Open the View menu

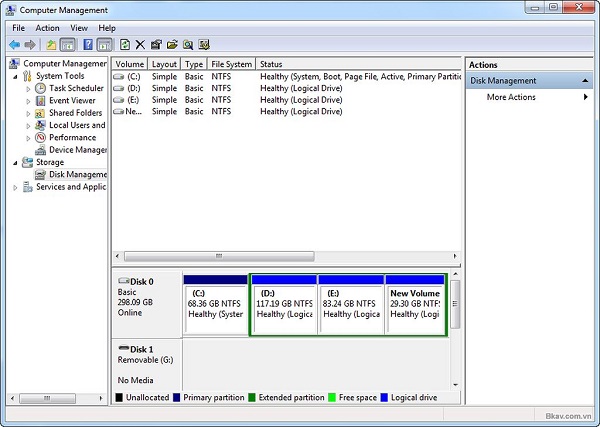[x=79, y=28]
